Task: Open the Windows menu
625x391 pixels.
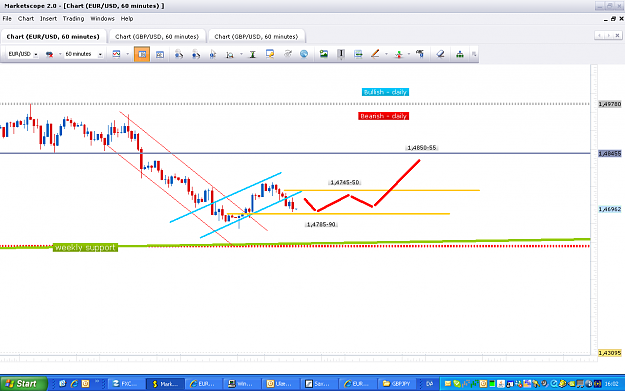Action: click(102, 19)
